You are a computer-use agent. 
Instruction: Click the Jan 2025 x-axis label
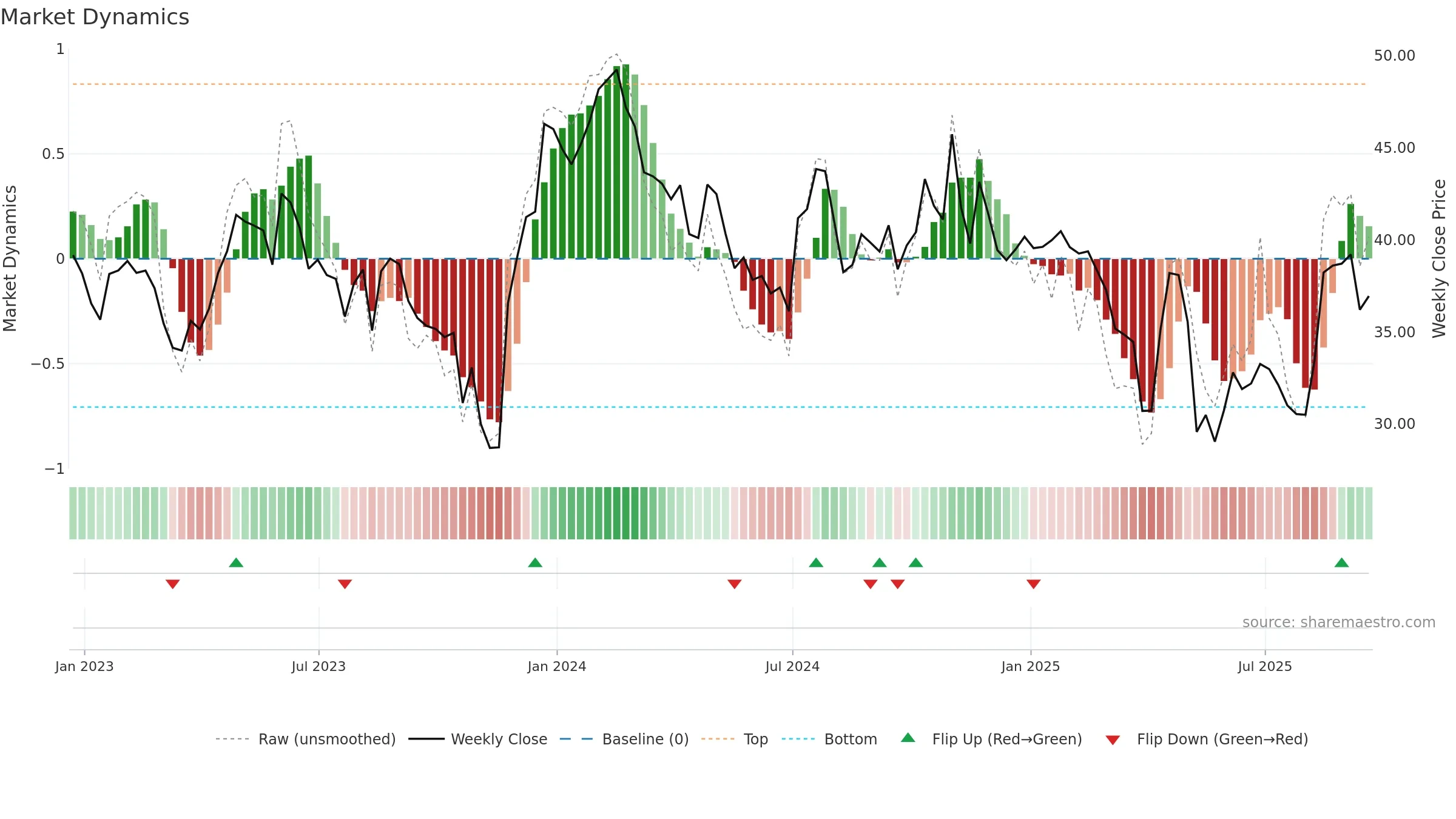[1031, 666]
